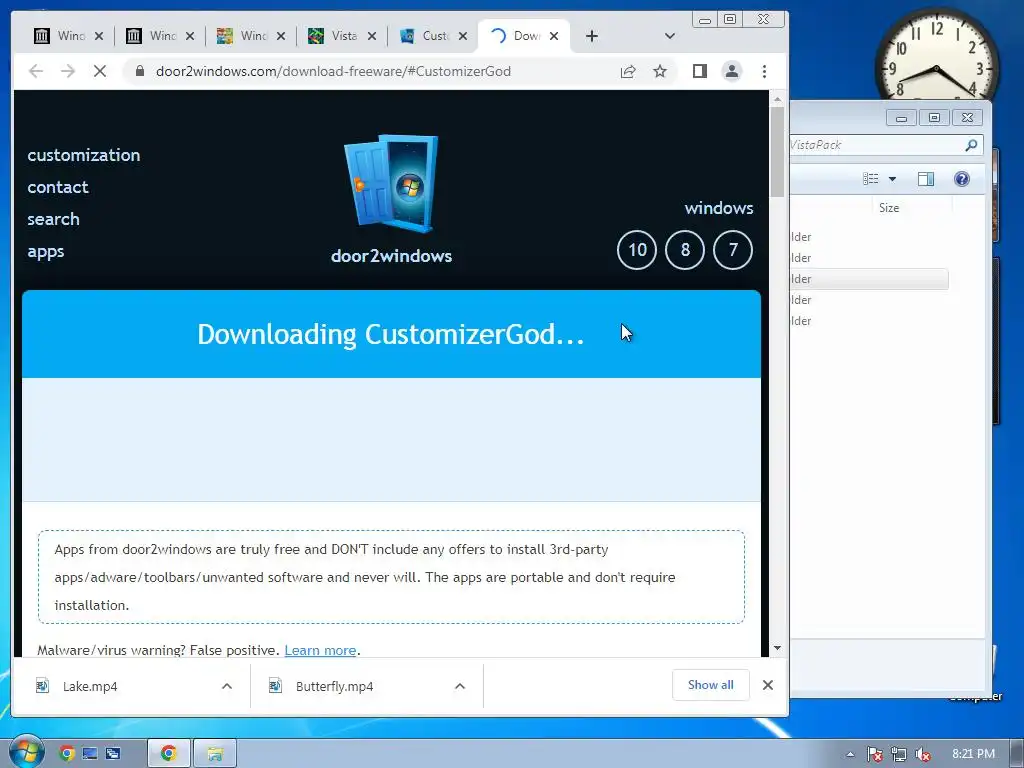Switch to the second Wind tab
The width and height of the screenshot is (1024, 768).
(x=153, y=36)
